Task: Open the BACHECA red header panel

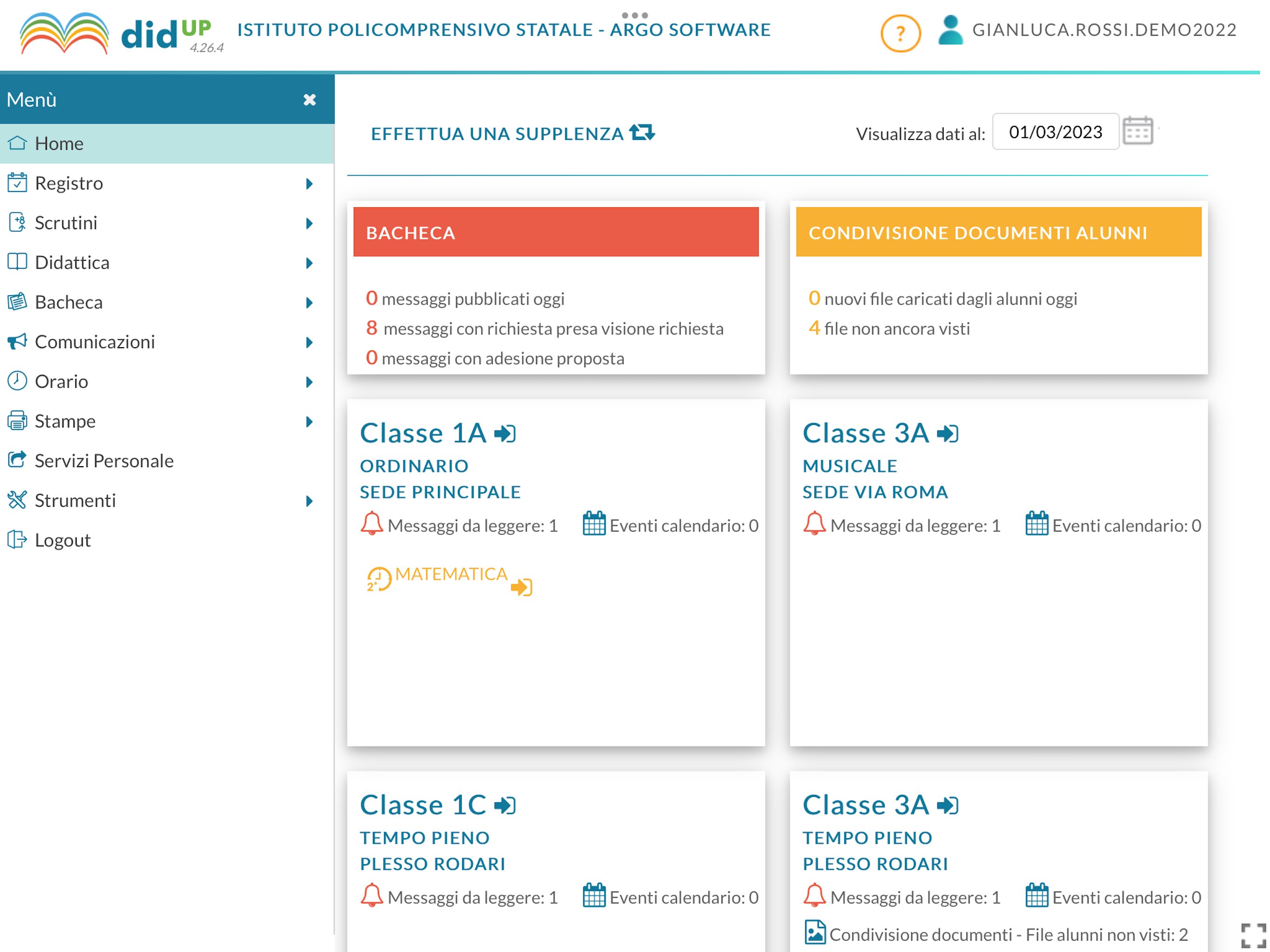Action: (x=555, y=232)
